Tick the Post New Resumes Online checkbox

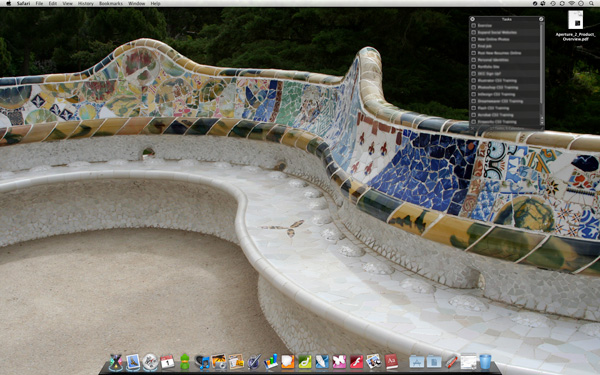pyautogui.click(x=473, y=53)
